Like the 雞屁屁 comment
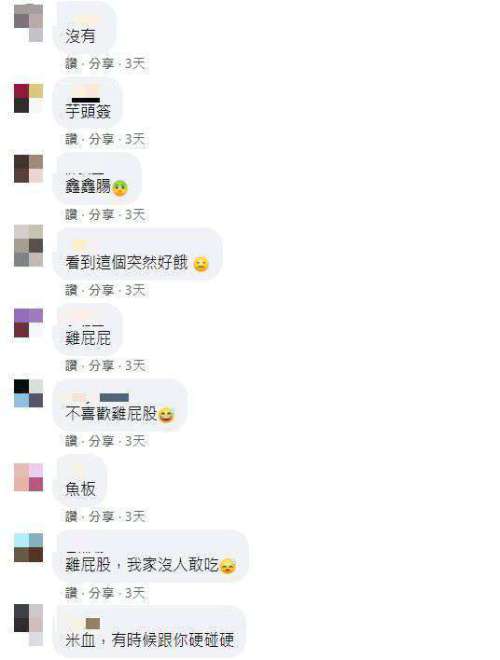500x660 pixels. (x=71, y=365)
